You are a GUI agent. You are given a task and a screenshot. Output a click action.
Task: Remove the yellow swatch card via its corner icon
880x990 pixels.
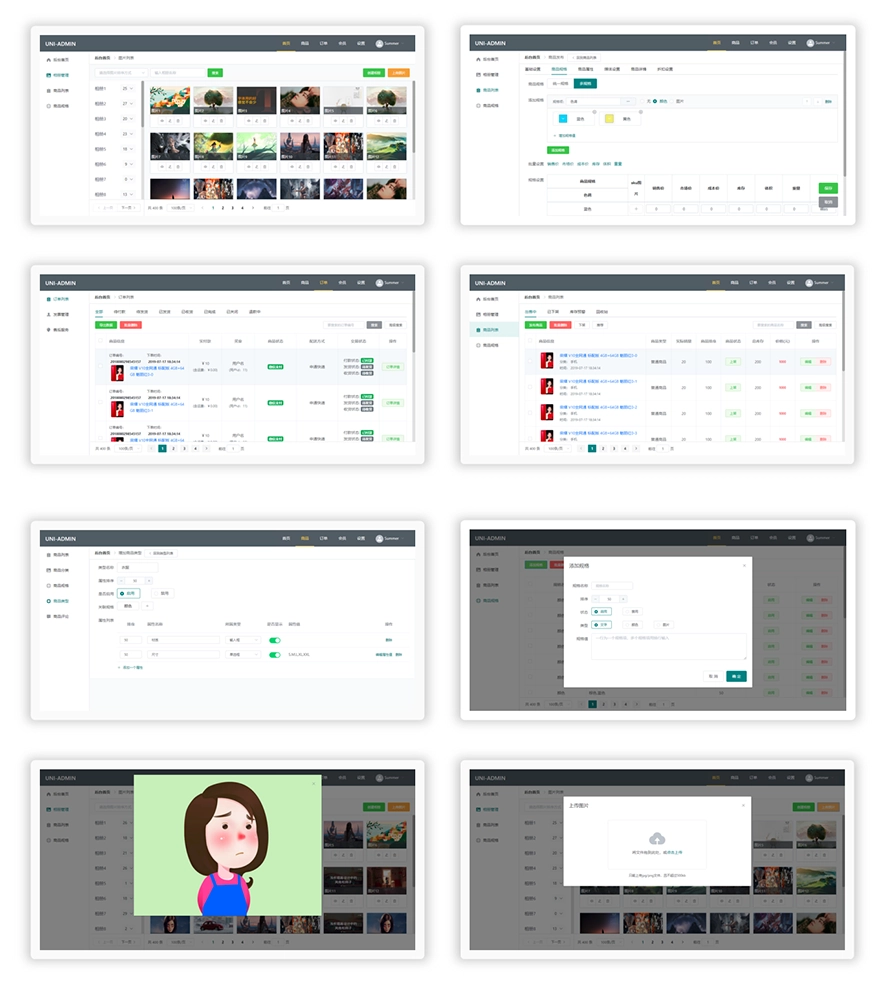[x=640, y=112]
